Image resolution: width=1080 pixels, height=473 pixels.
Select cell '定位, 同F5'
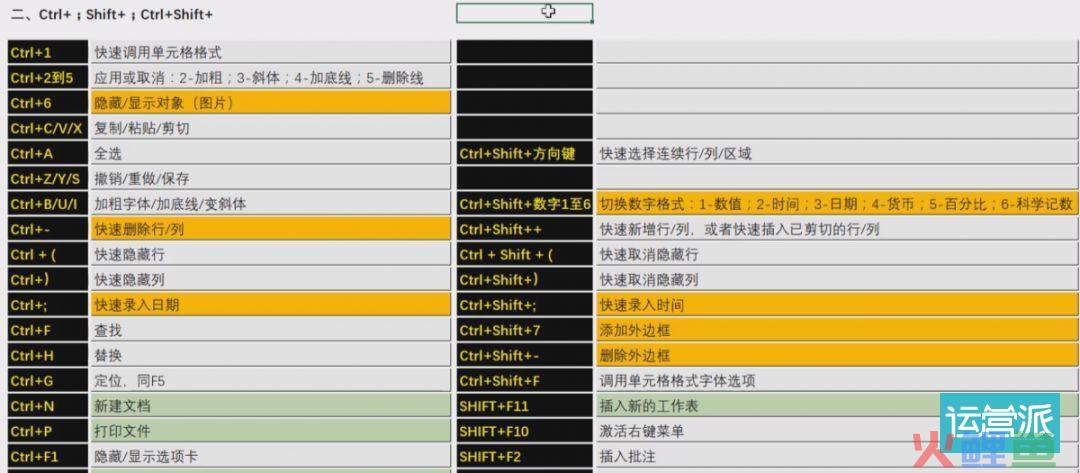[x=271, y=380]
